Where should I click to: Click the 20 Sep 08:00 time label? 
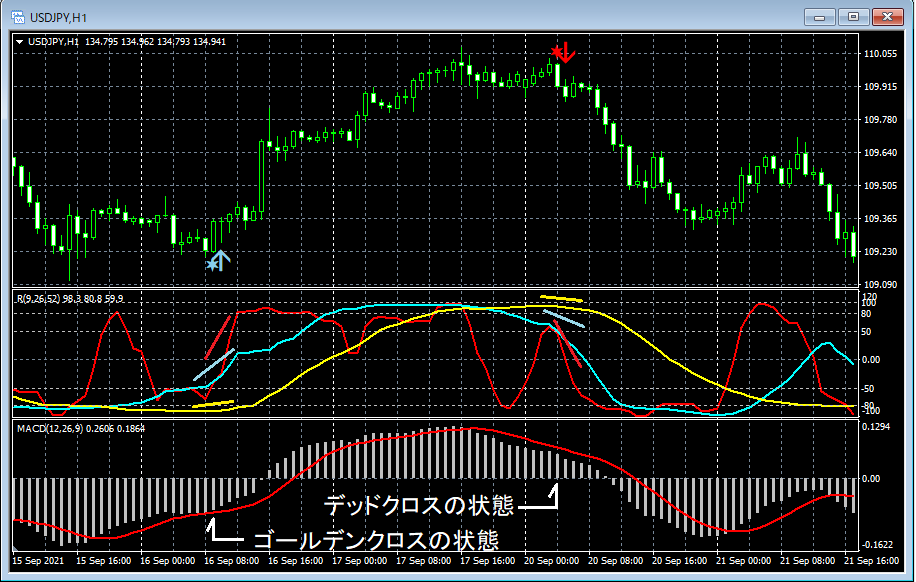[615, 560]
